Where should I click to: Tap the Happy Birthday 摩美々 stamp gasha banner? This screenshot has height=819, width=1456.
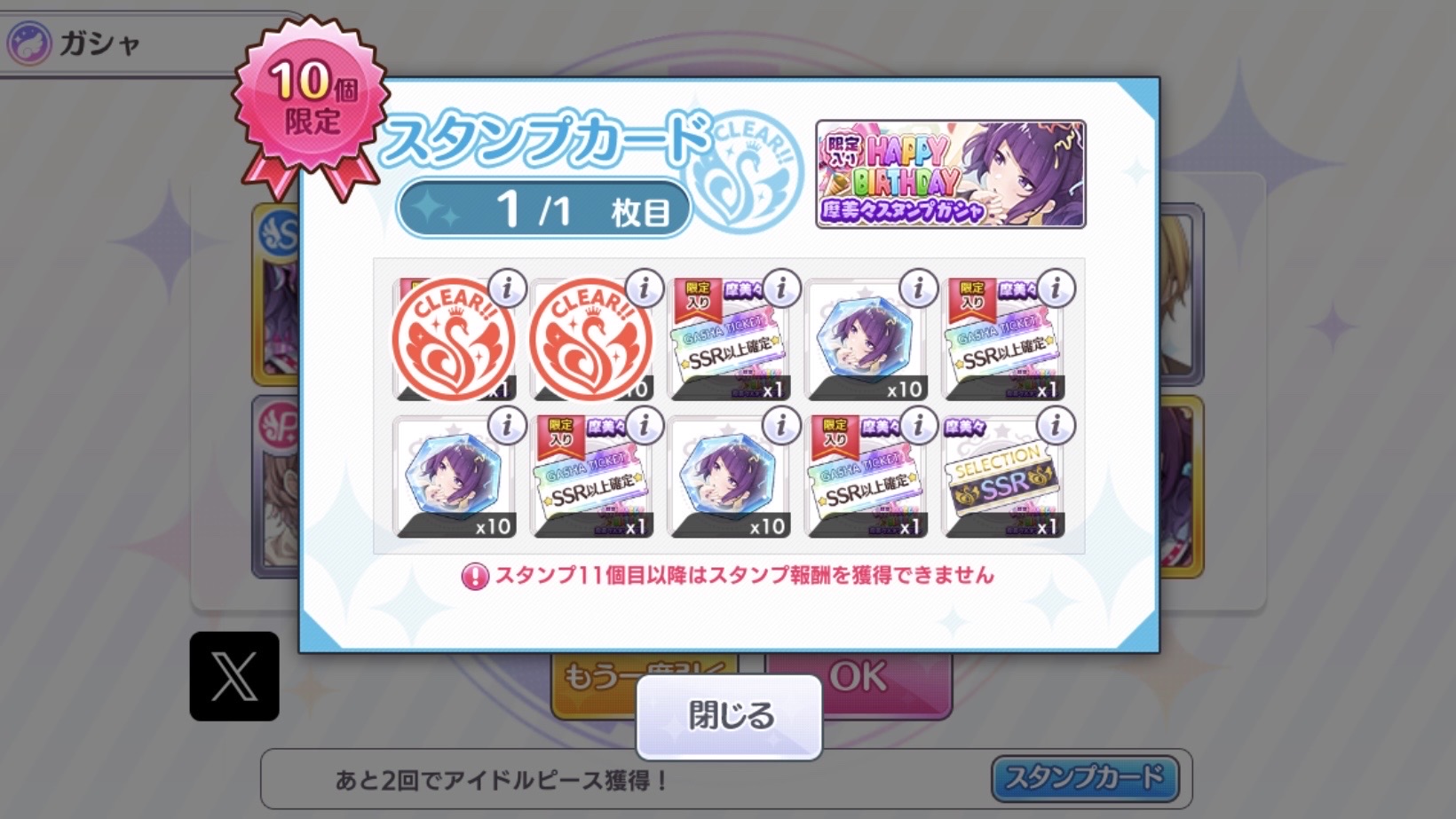point(950,174)
